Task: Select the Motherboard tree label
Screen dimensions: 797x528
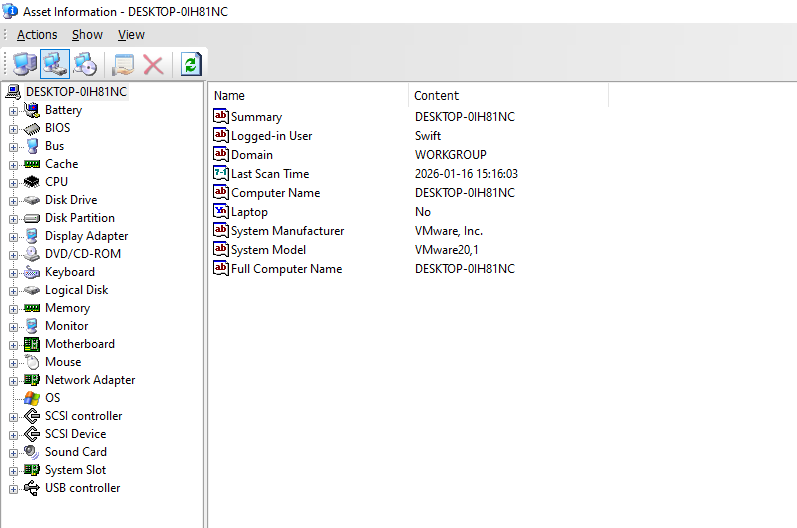Action: tap(80, 344)
